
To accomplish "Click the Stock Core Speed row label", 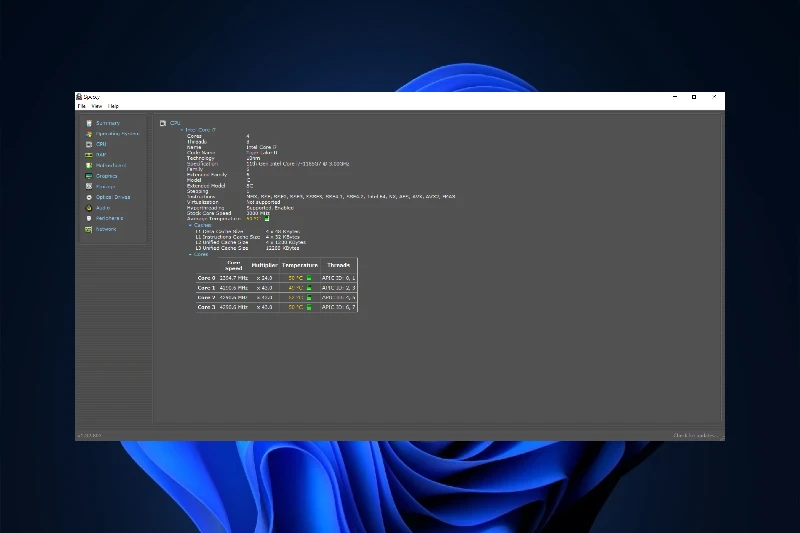I will (209, 213).
